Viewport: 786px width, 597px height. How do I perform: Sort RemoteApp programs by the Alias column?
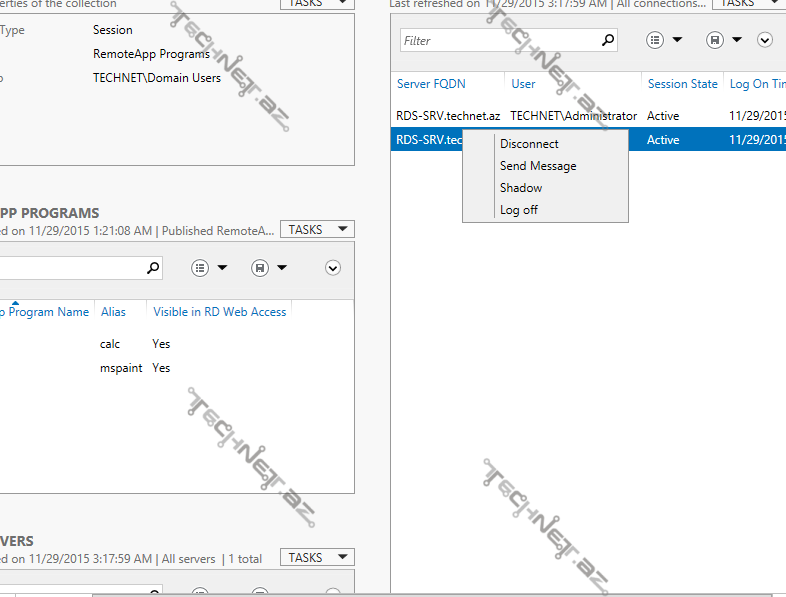114,312
